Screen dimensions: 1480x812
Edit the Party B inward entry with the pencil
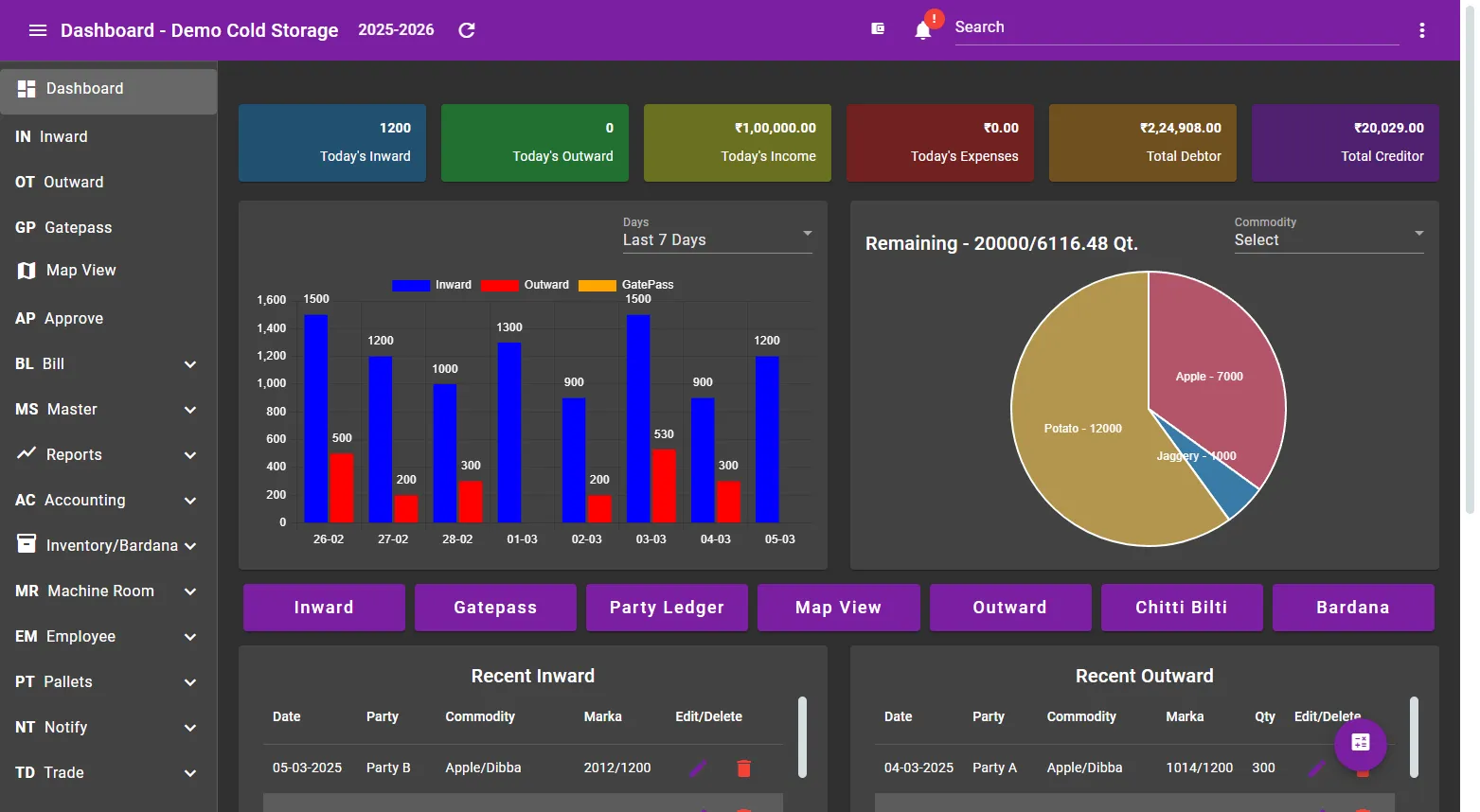pyautogui.click(x=698, y=768)
